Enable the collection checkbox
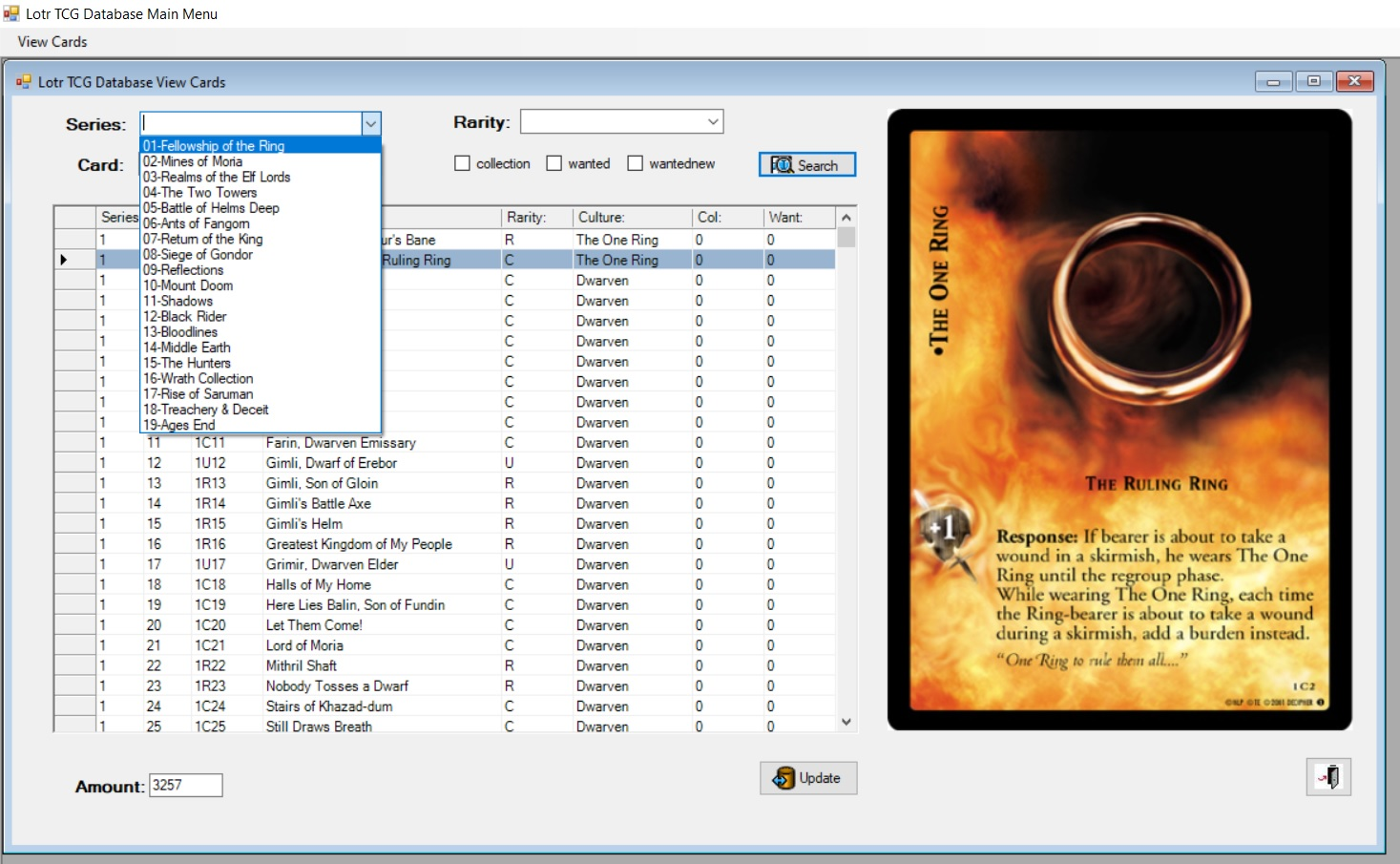 click(462, 163)
